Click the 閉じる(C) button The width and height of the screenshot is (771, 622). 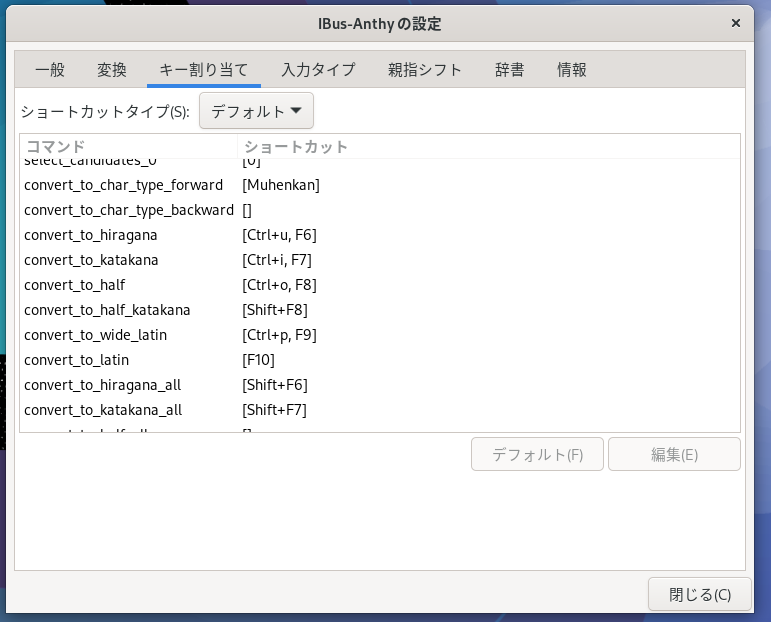pos(700,594)
